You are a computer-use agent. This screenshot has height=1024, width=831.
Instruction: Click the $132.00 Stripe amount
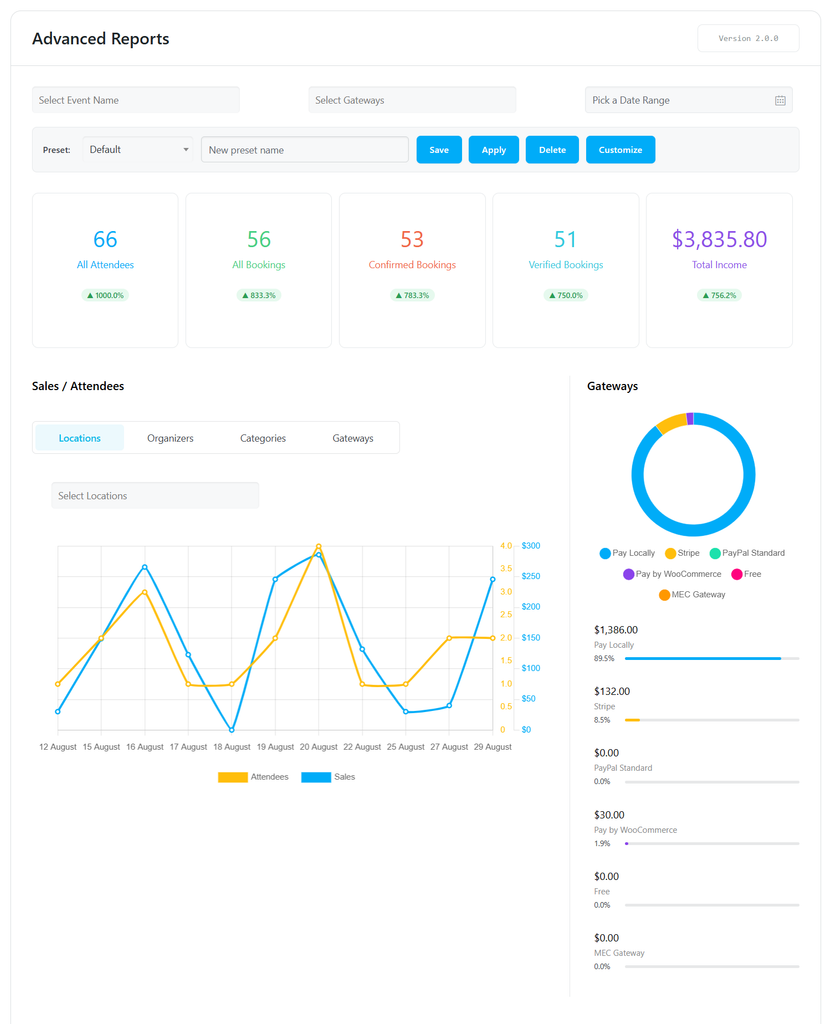click(612, 692)
